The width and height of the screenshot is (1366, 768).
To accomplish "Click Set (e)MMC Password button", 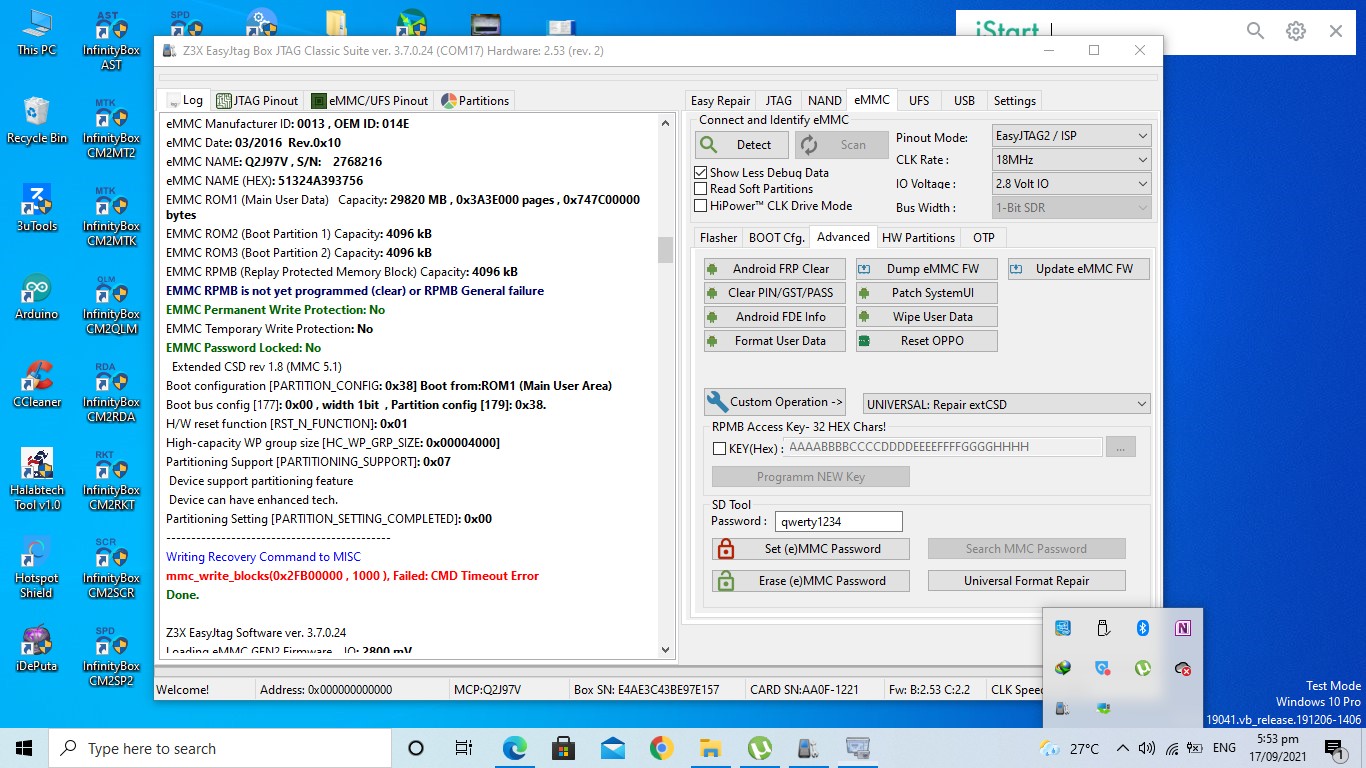I will point(810,549).
